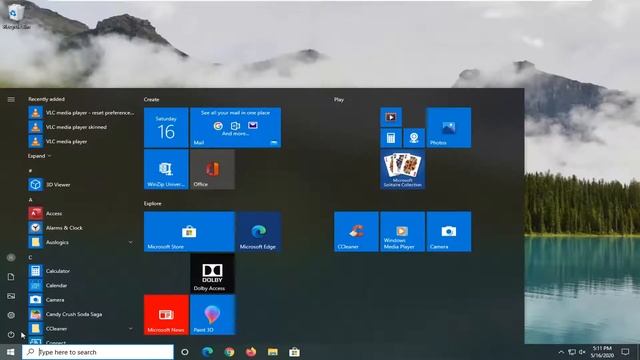This screenshot has width=640, height=360.
Task: Open Firefox from taskbar
Action: 251,352
